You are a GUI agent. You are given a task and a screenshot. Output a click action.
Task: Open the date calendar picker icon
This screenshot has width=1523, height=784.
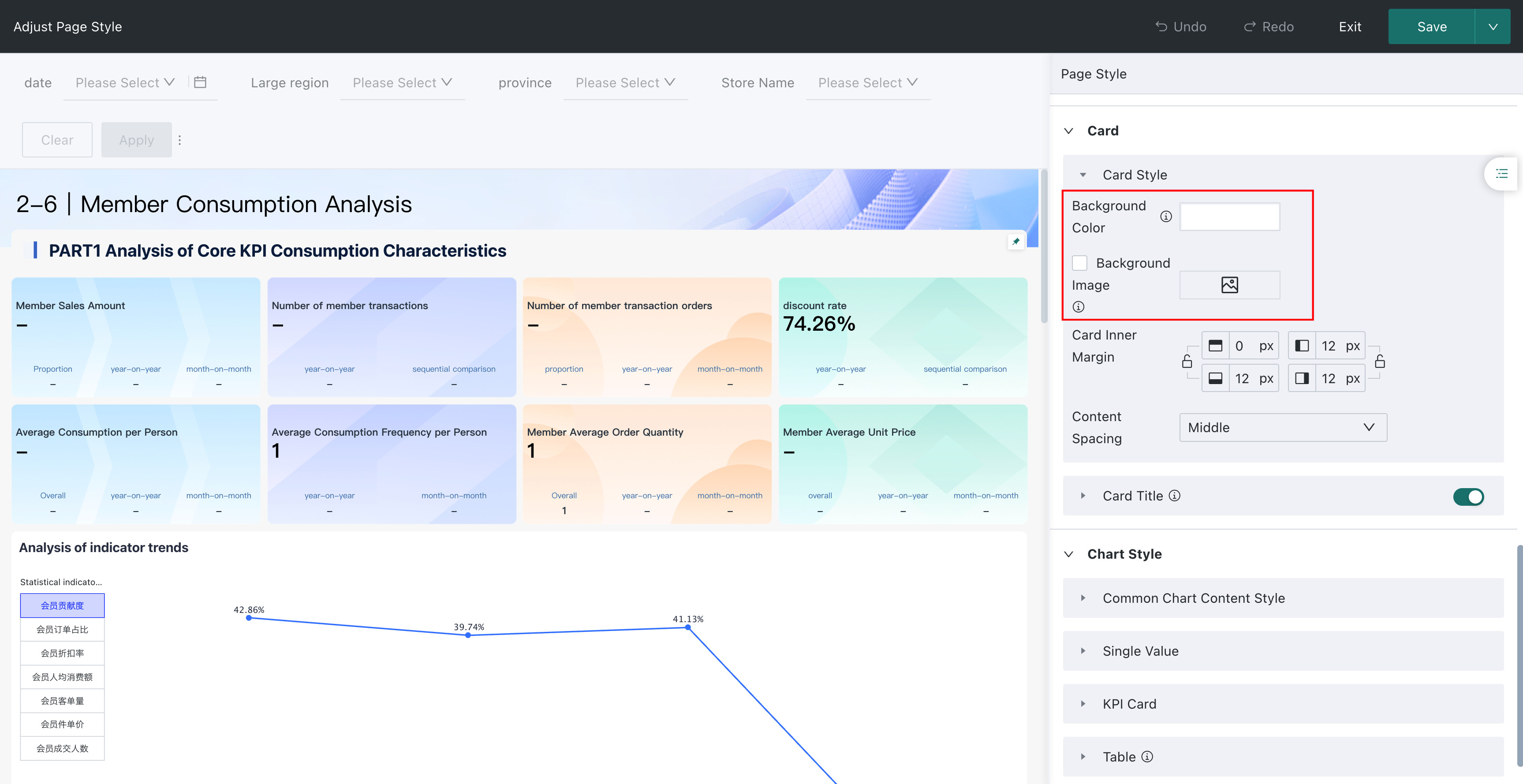click(x=201, y=82)
